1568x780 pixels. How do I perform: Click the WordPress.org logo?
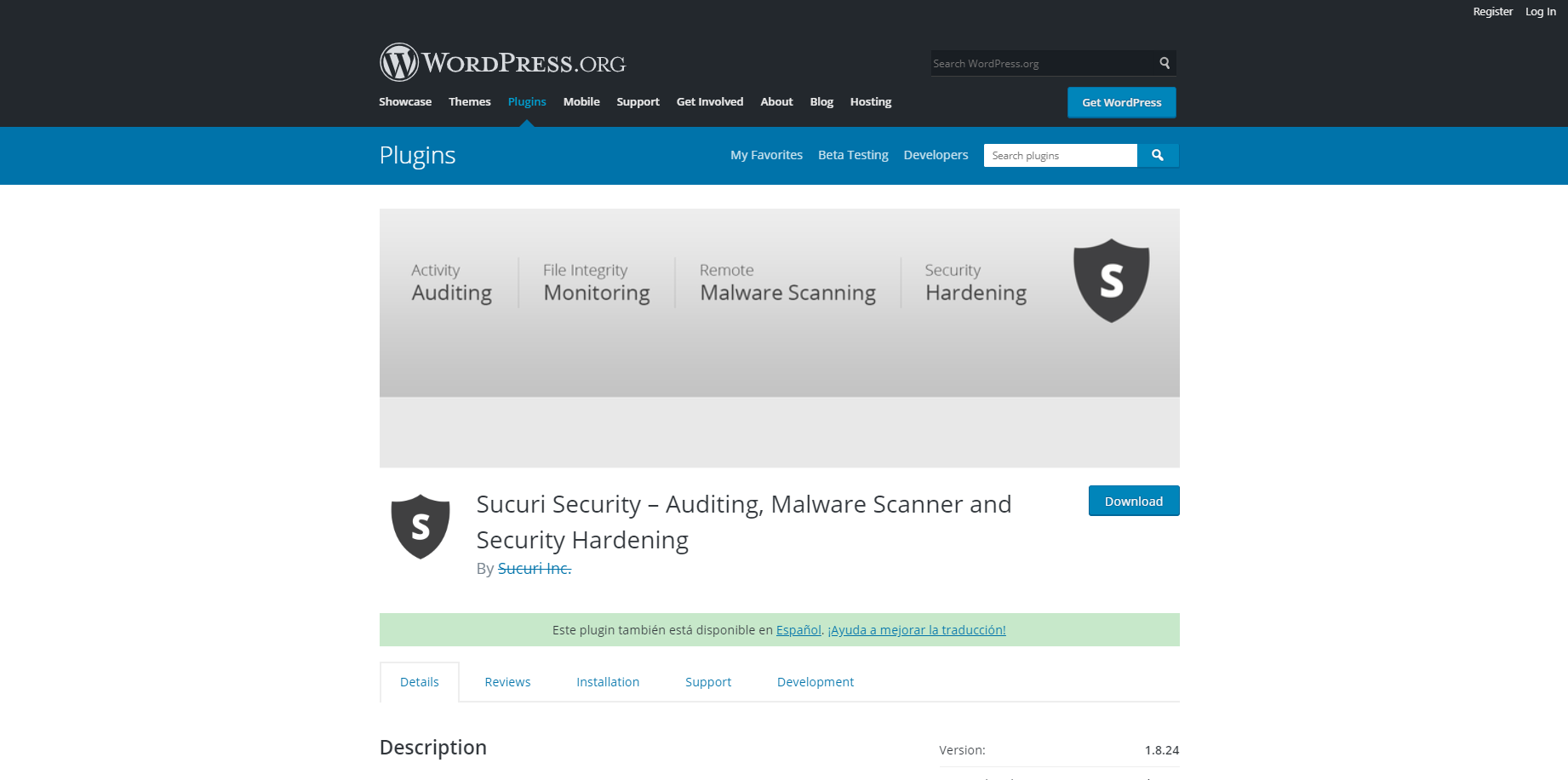coord(502,62)
